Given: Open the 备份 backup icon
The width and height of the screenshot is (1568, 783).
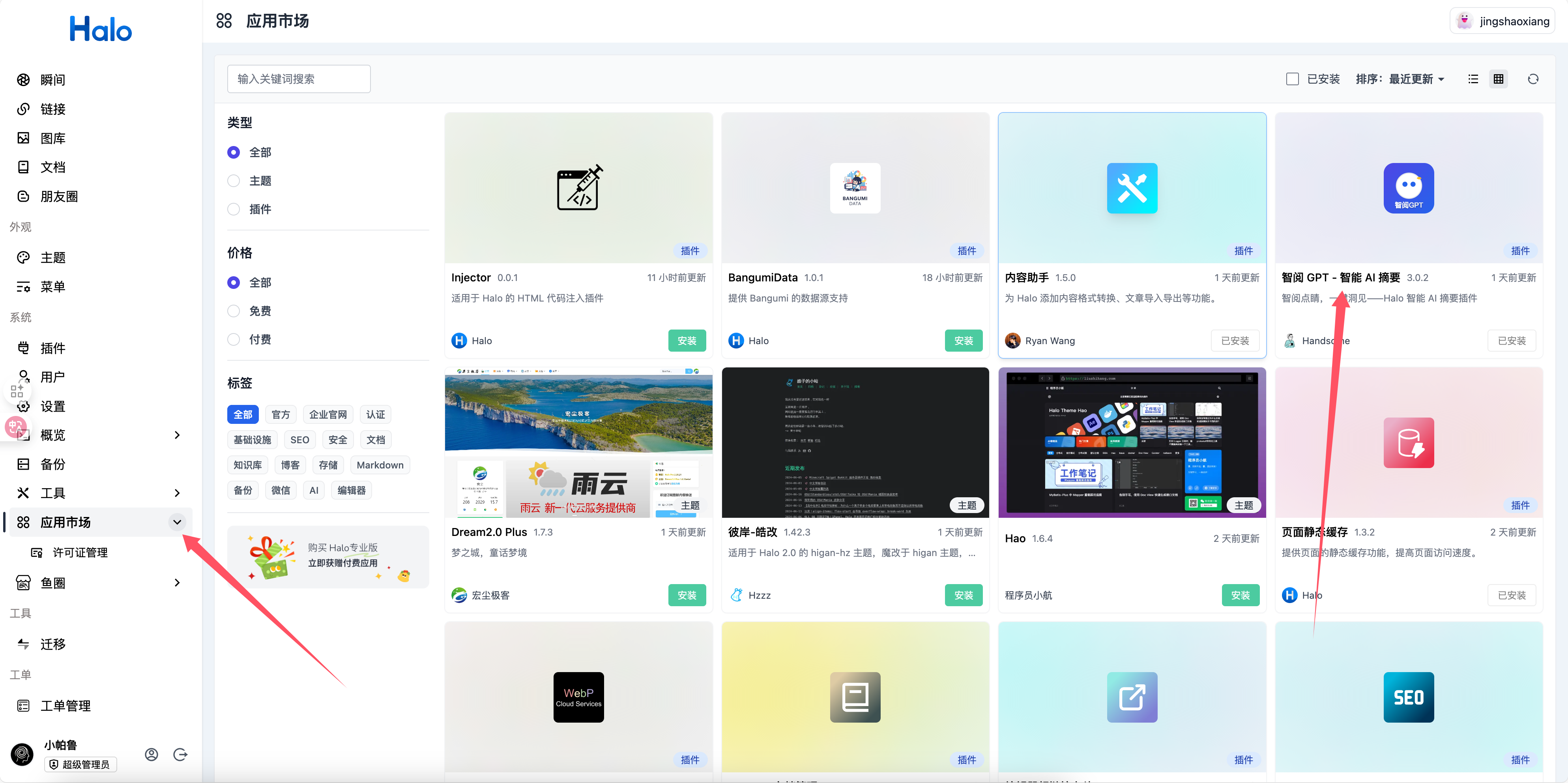Looking at the screenshot, I should pyautogui.click(x=23, y=464).
